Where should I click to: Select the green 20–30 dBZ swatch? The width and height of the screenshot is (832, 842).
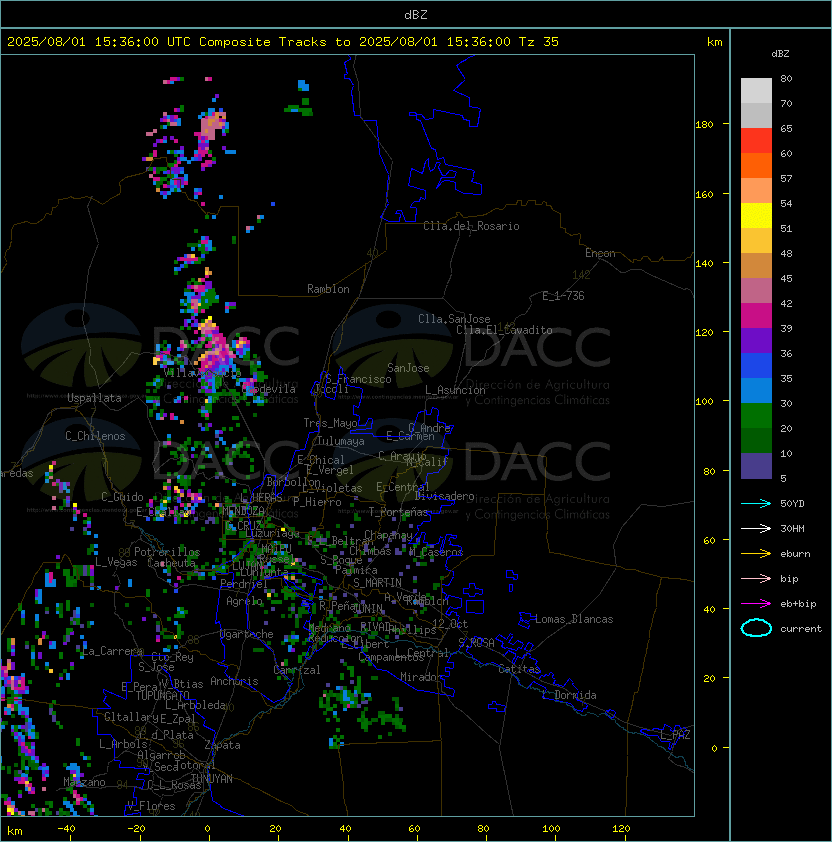click(756, 416)
